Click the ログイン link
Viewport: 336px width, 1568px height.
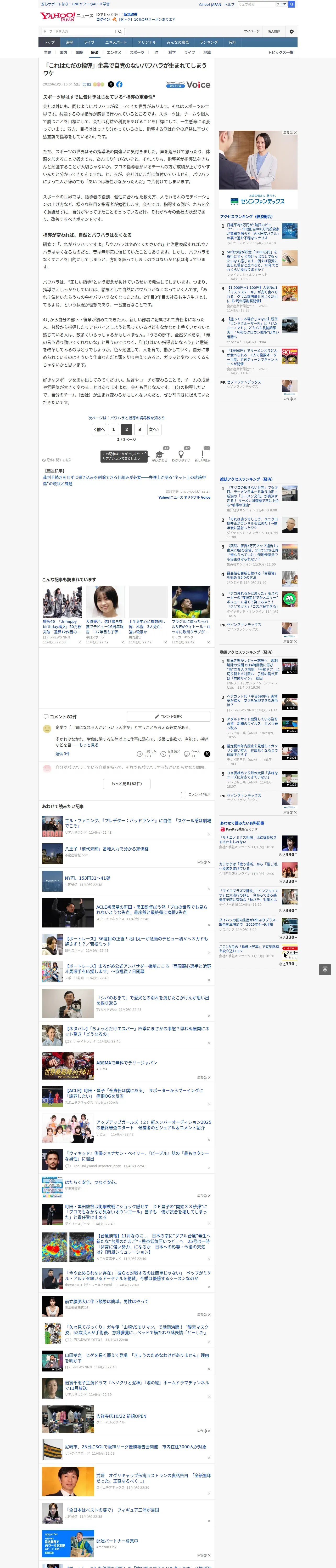click(103, 20)
